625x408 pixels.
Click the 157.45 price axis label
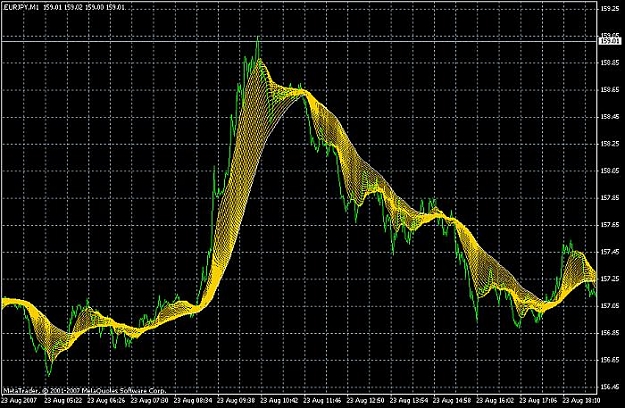(610, 252)
